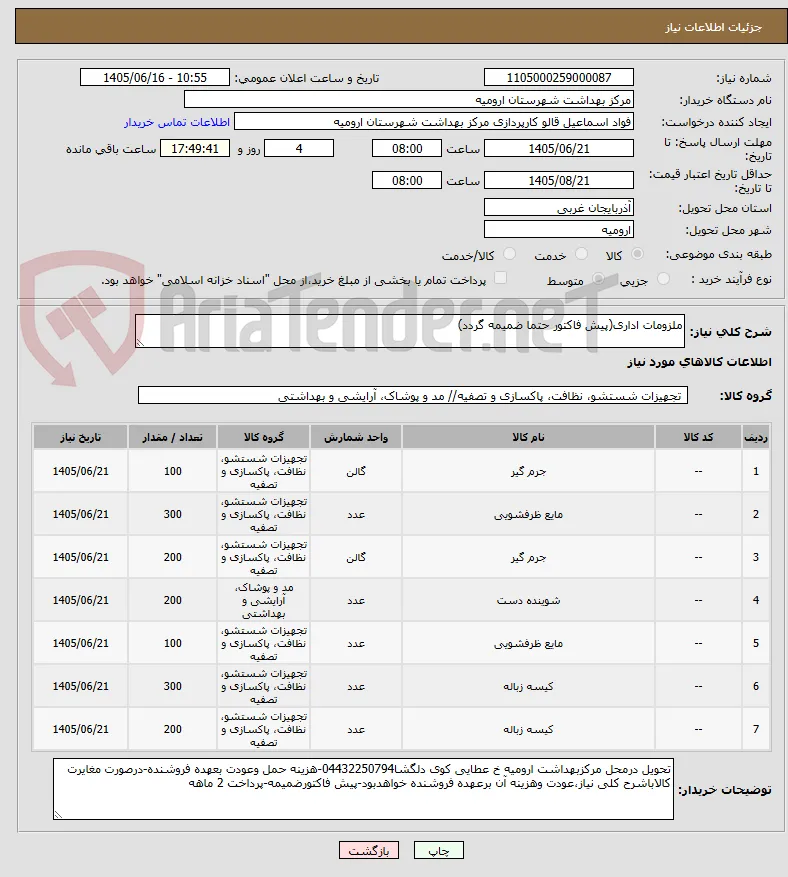Click the request creator field
Image resolution: width=788 pixels, height=877 pixels.
pyautogui.click(x=434, y=121)
